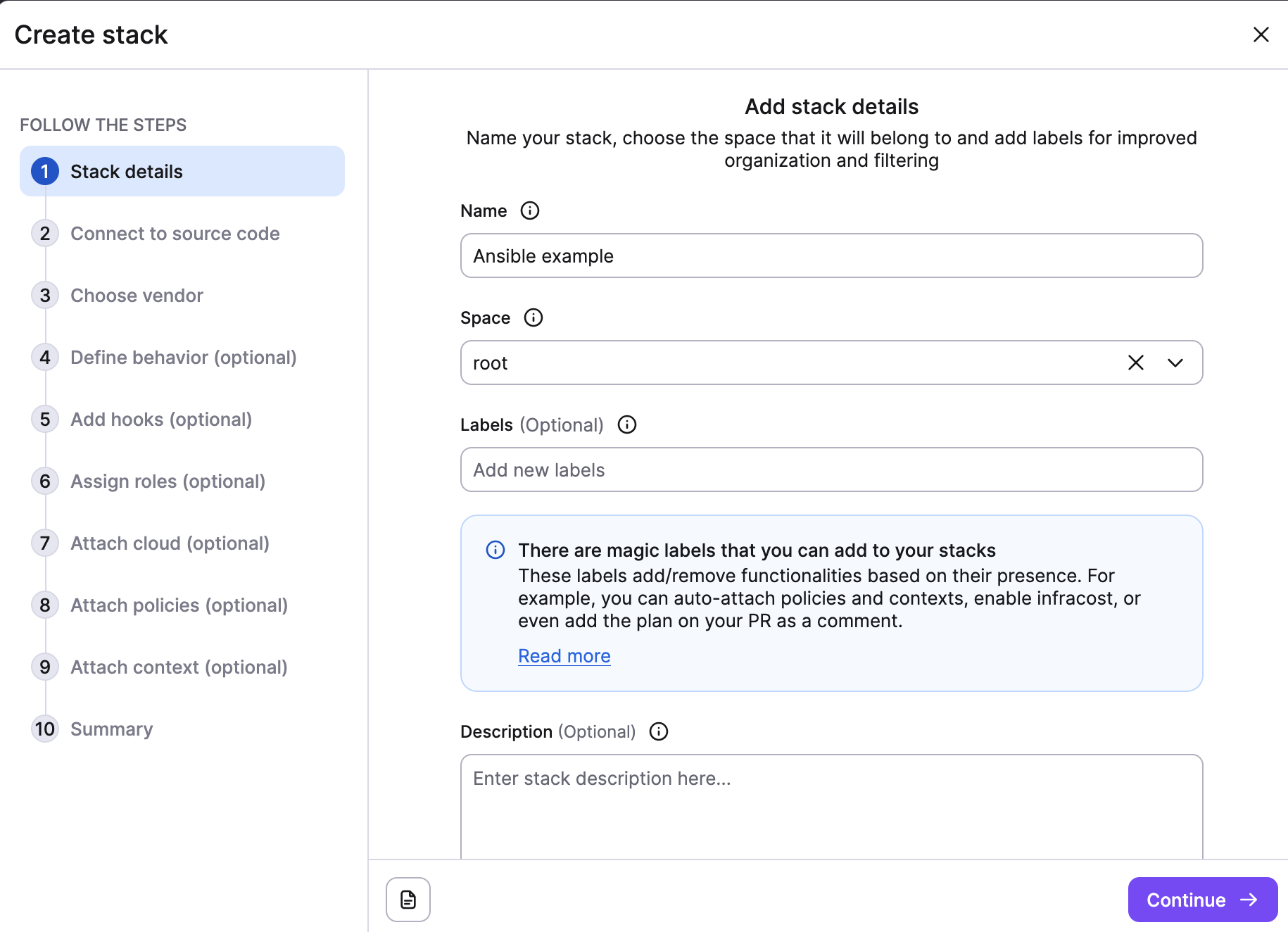
Task: Click the Continue button
Action: (x=1203, y=900)
